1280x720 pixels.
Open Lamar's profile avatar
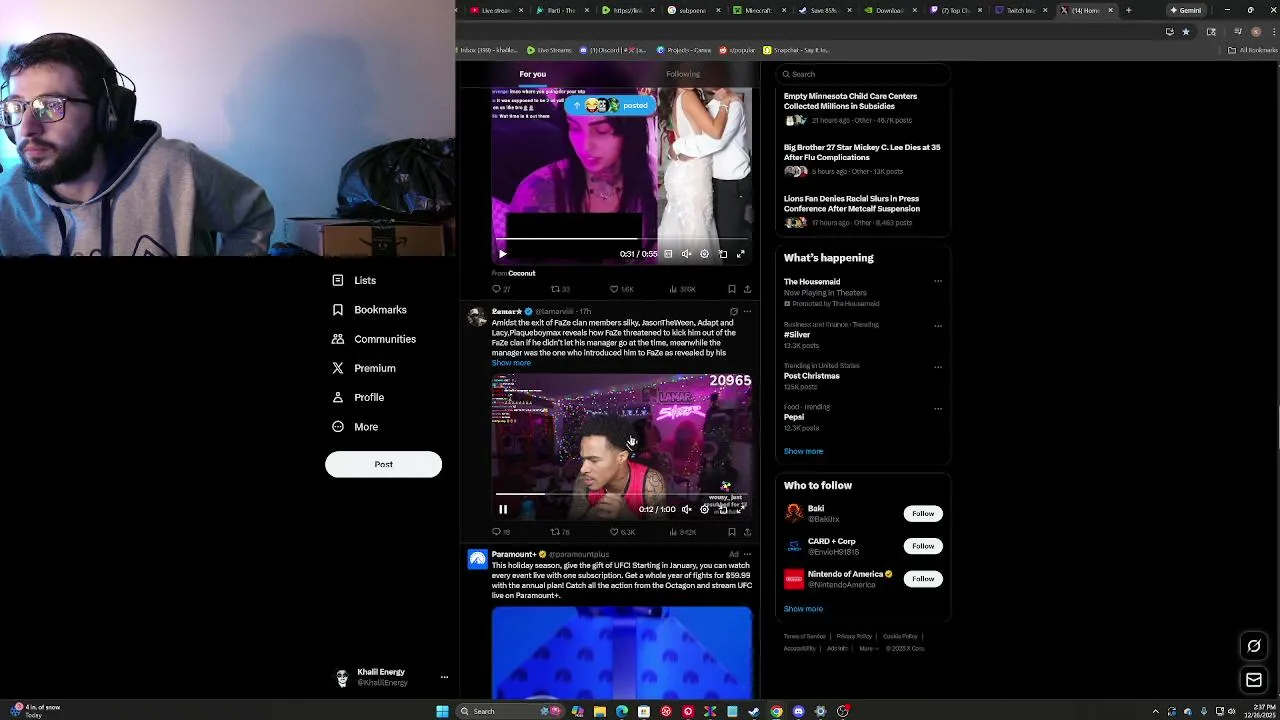point(477,317)
